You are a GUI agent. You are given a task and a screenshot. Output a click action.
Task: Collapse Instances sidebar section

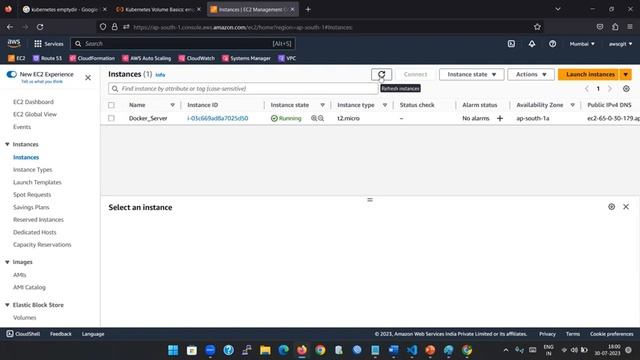pyautogui.click(x=7, y=144)
